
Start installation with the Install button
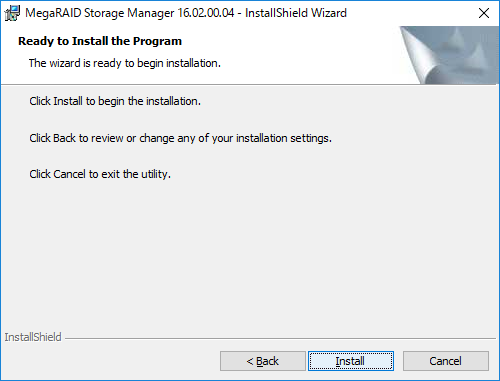coord(351,361)
